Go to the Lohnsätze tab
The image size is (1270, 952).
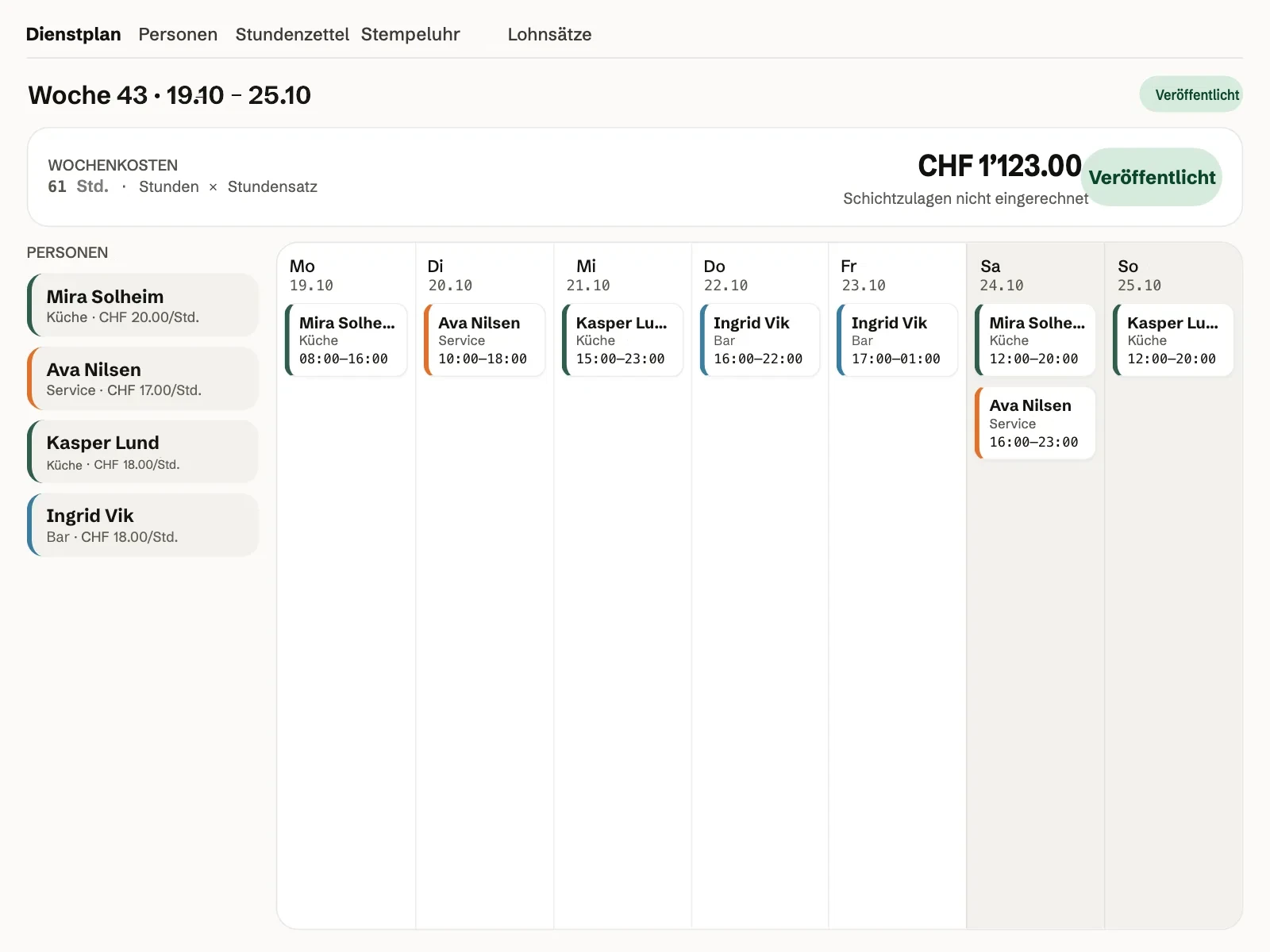click(x=549, y=34)
